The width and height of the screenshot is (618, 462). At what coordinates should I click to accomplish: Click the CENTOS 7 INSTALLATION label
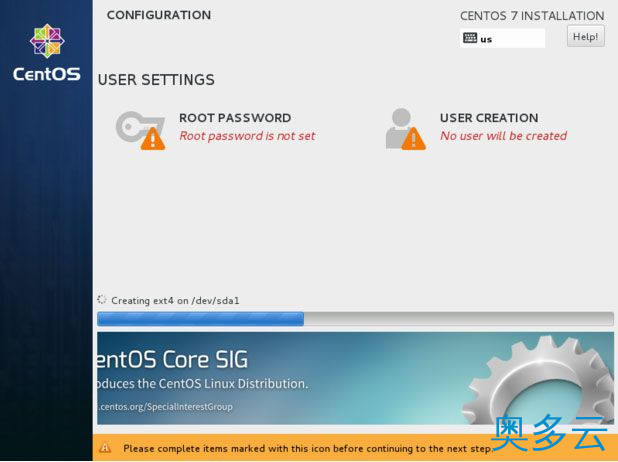click(532, 16)
